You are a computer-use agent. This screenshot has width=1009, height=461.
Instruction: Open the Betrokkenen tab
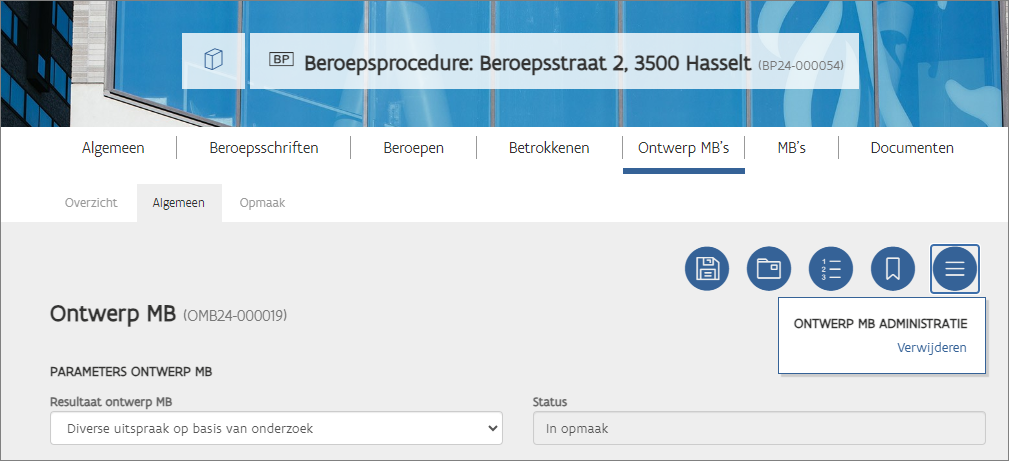[x=549, y=148]
